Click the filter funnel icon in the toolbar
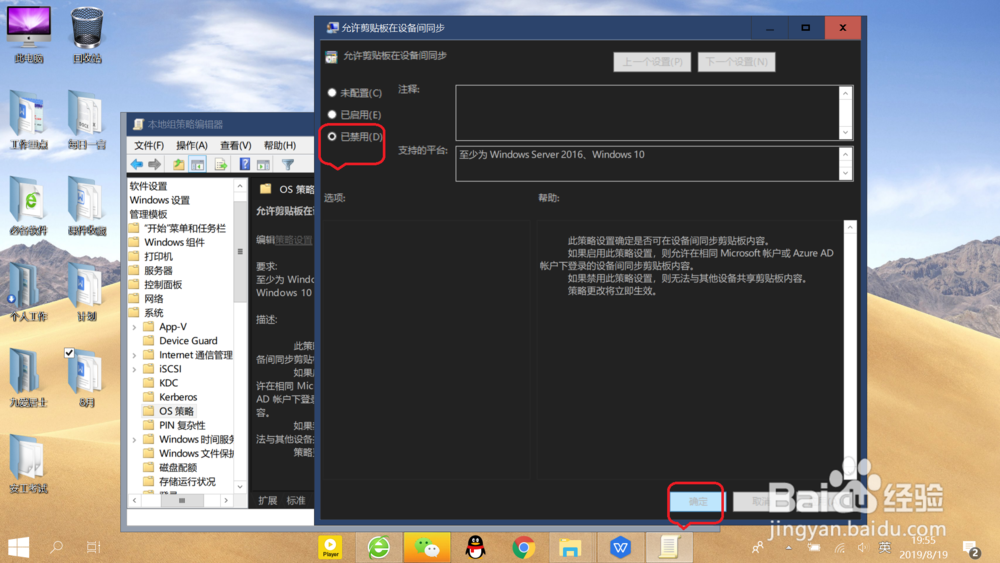 (288, 165)
